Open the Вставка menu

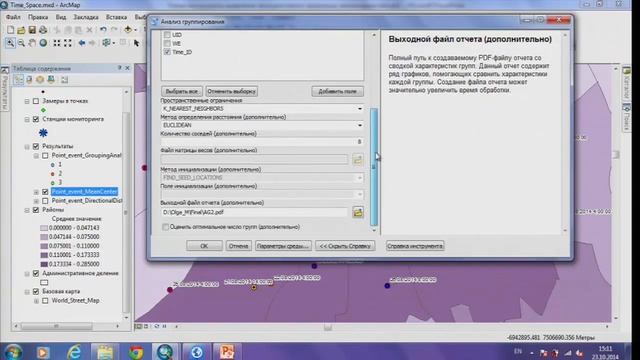[x=116, y=17]
